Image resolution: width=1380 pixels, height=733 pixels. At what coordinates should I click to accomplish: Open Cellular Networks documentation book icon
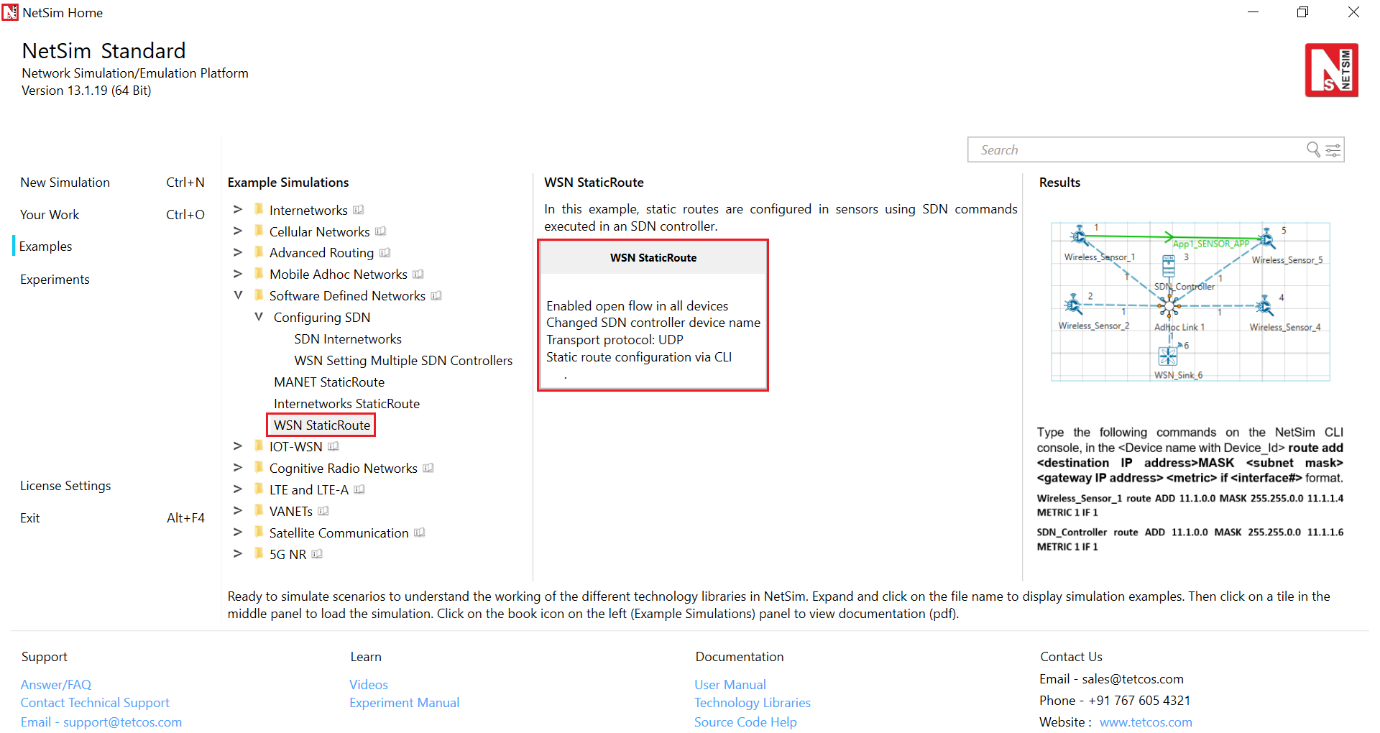pos(380,232)
